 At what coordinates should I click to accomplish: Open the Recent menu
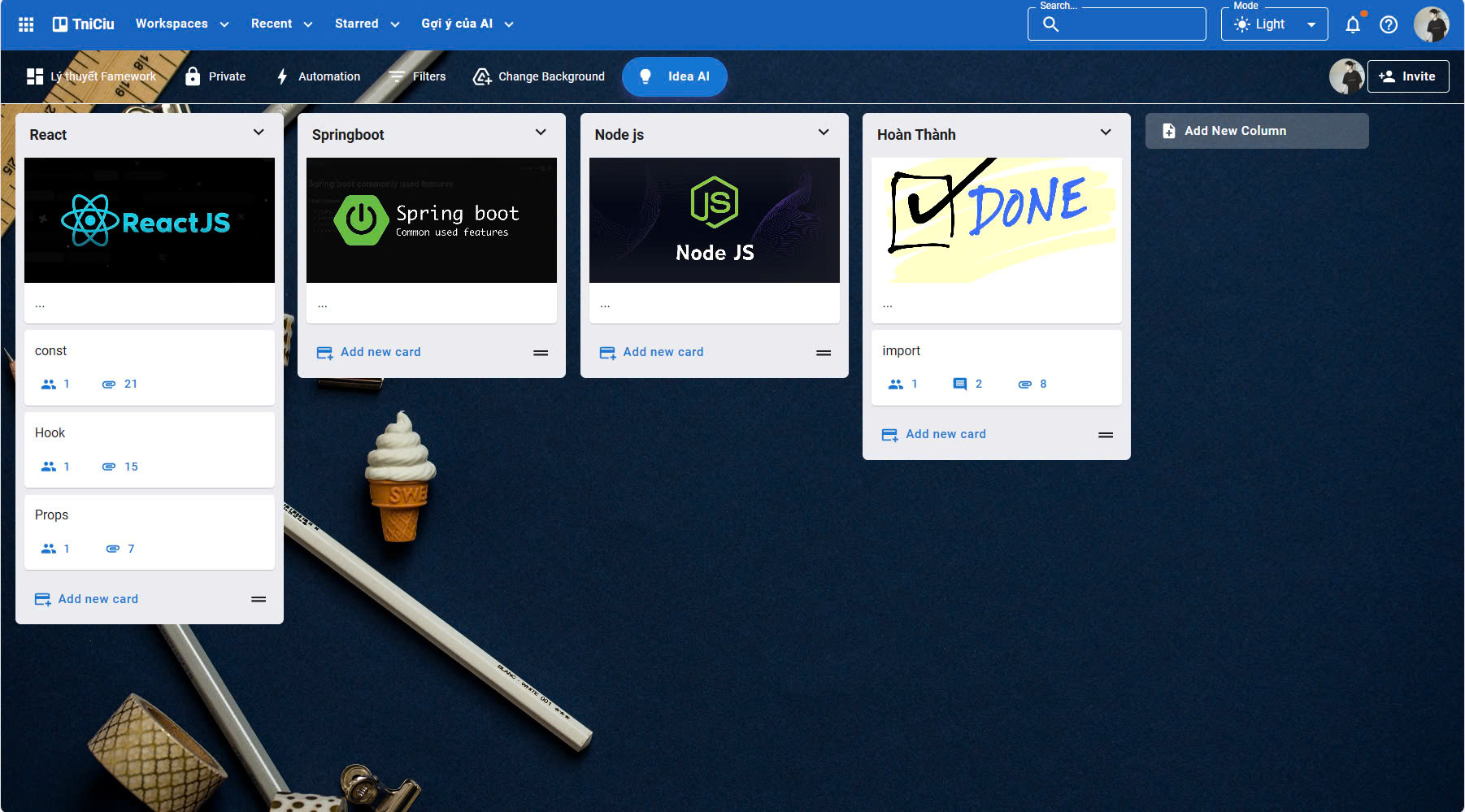(281, 24)
